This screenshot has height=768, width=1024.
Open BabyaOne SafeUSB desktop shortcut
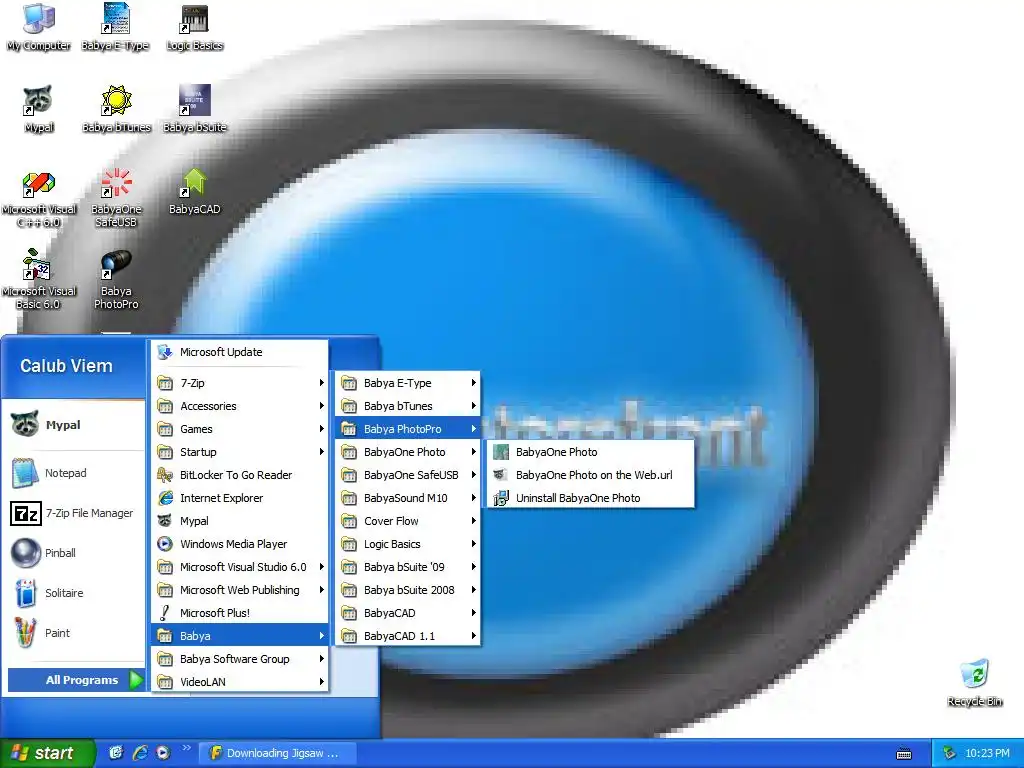pyautogui.click(x=116, y=197)
